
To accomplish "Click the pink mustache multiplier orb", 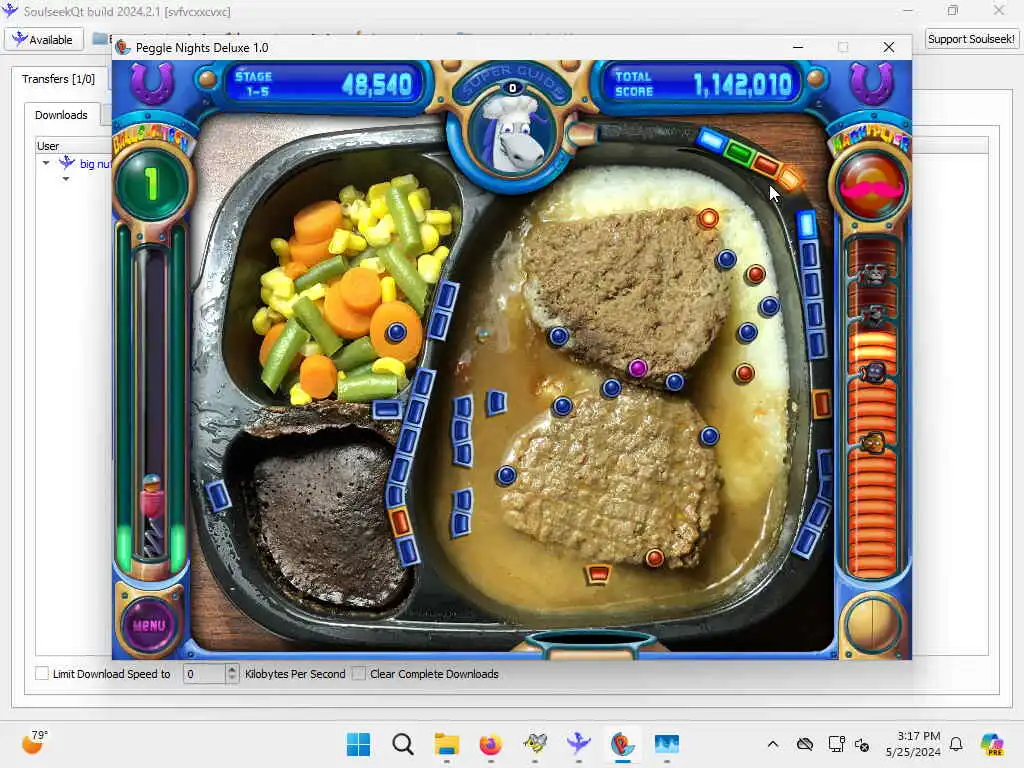I will tap(871, 185).
